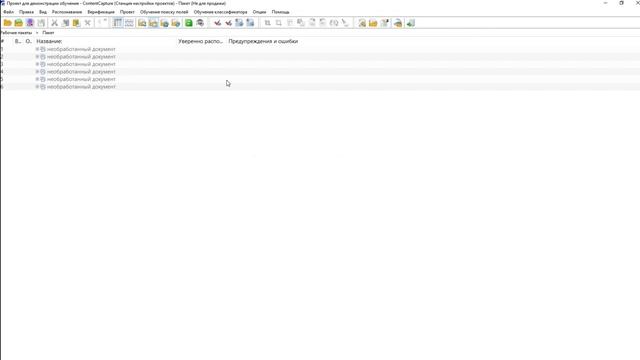640x360 pixels.
Task: Open the Верификация menu
Action: tap(101, 12)
